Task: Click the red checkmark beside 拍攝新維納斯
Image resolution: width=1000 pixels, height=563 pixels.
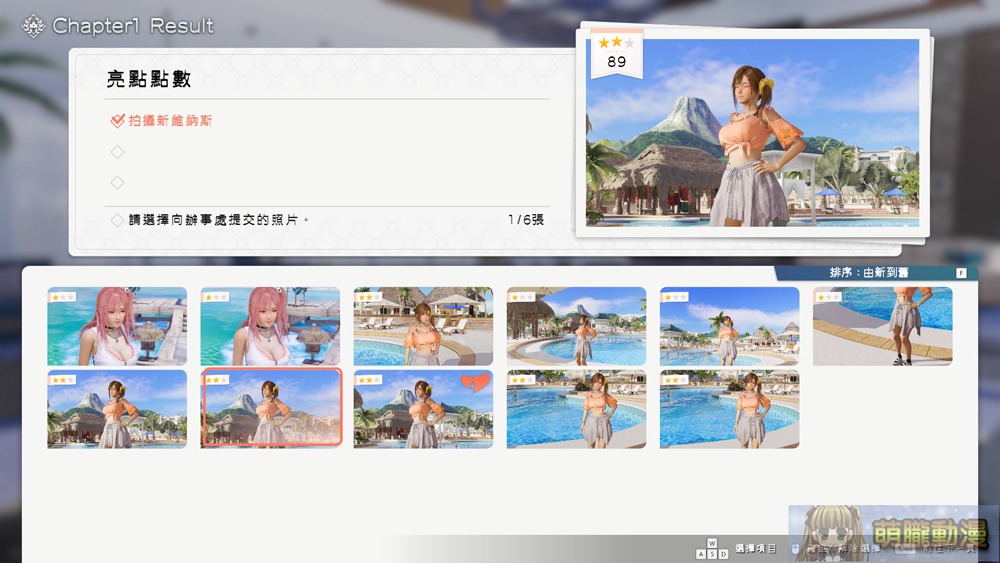Action: (x=117, y=121)
